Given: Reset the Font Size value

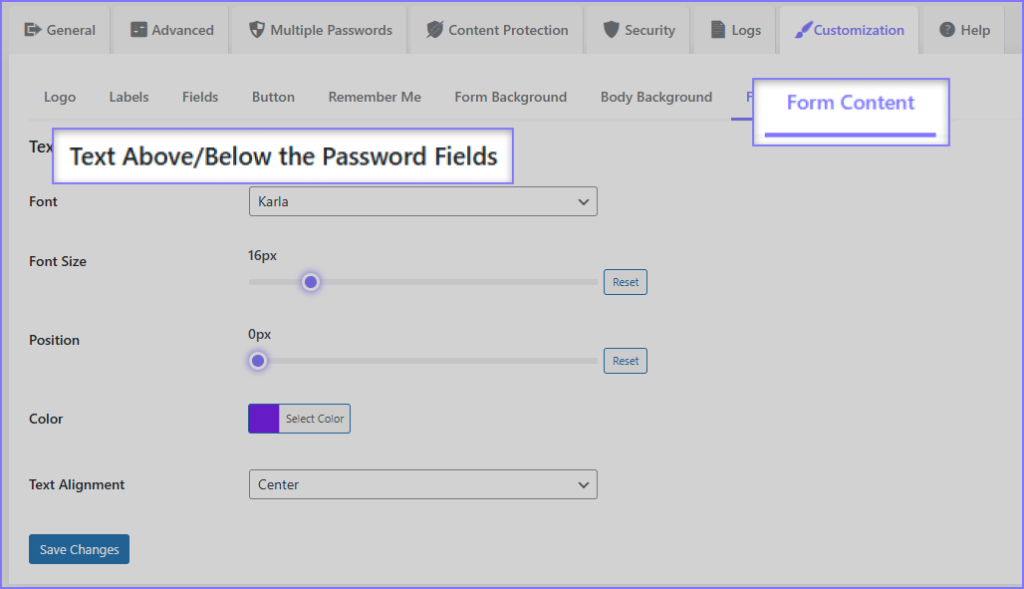Looking at the screenshot, I should [625, 282].
